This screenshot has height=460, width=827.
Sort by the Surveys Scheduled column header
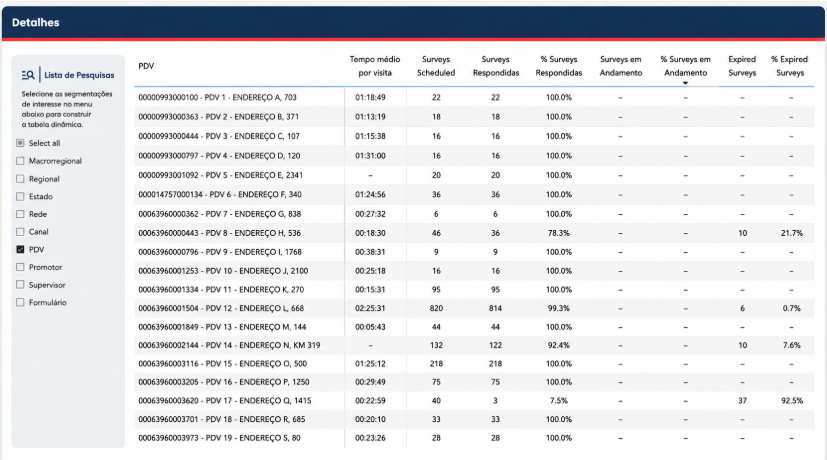[436, 66]
